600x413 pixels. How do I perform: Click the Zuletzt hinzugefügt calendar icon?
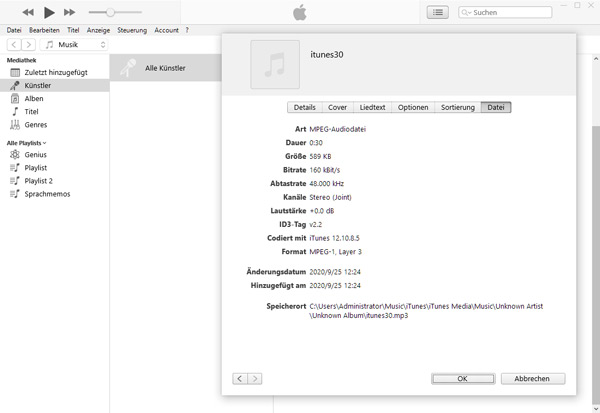pos(15,72)
